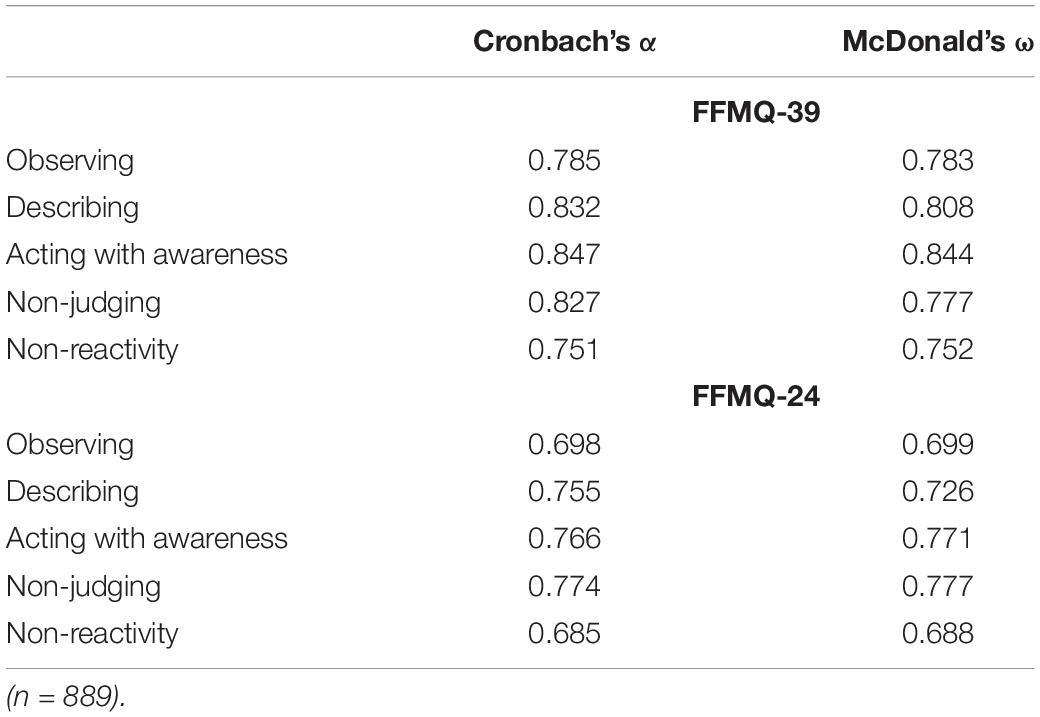Click the alpha value 0.785
The width and height of the screenshot is (1040, 717).
(x=564, y=161)
